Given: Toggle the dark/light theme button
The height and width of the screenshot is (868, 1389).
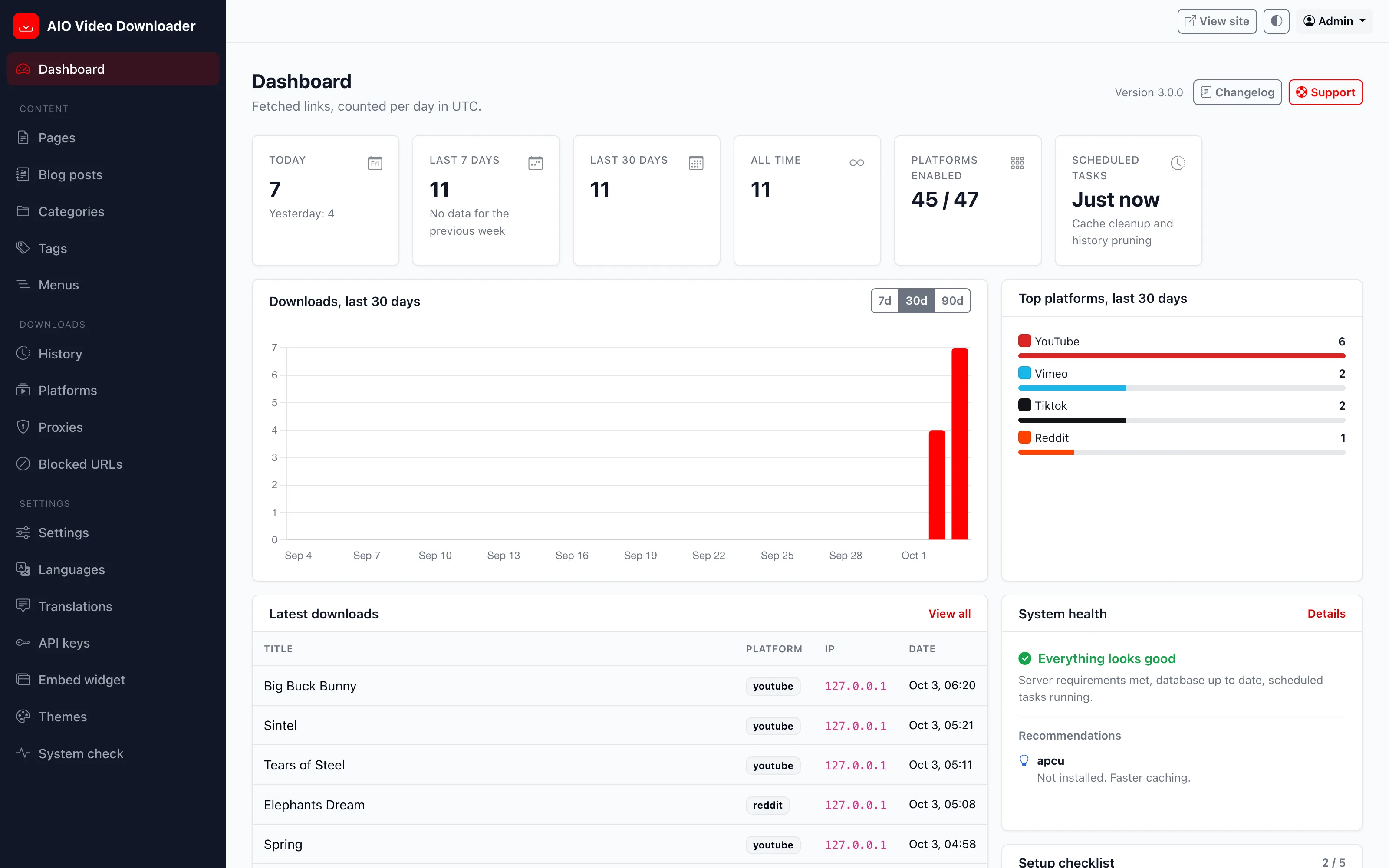Looking at the screenshot, I should pos(1277,21).
